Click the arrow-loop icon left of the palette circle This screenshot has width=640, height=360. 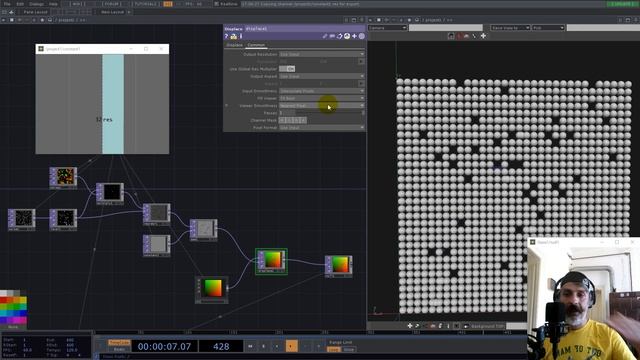[339, 36]
